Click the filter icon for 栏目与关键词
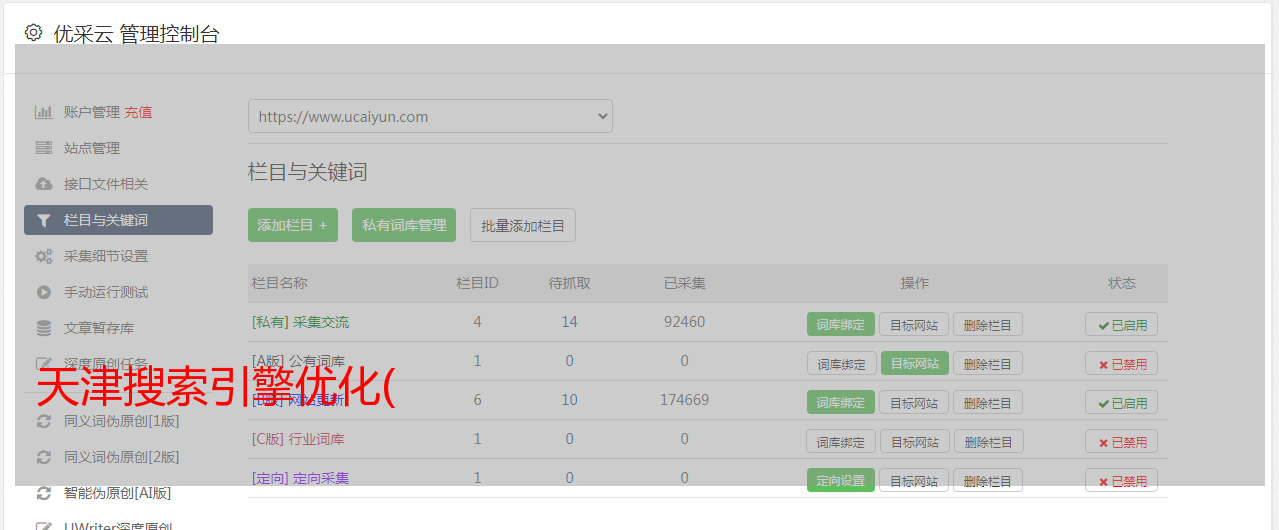1279x530 pixels. [44, 220]
